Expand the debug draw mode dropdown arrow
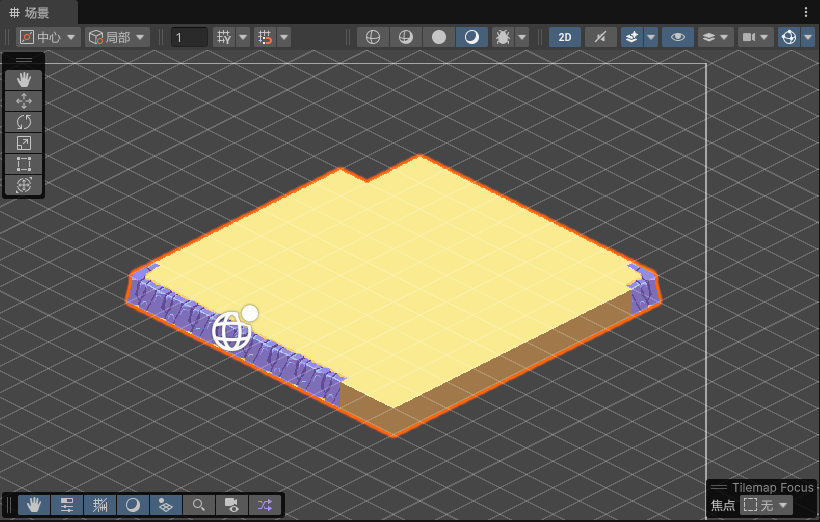This screenshot has height=522, width=820. (522, 37)
